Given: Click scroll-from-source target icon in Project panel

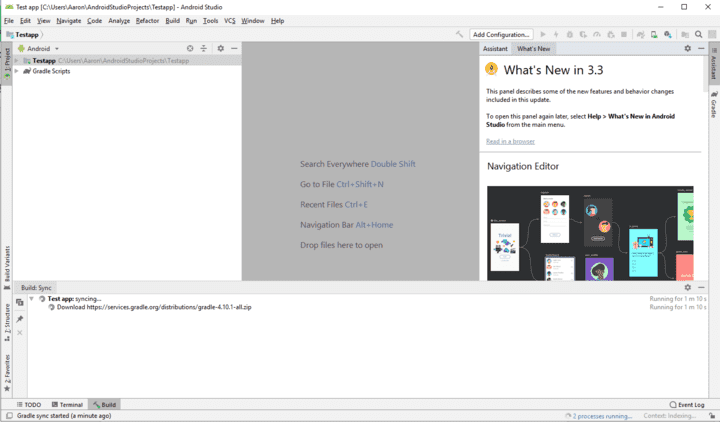Looking at the screenshot, I should click(190, 48).
